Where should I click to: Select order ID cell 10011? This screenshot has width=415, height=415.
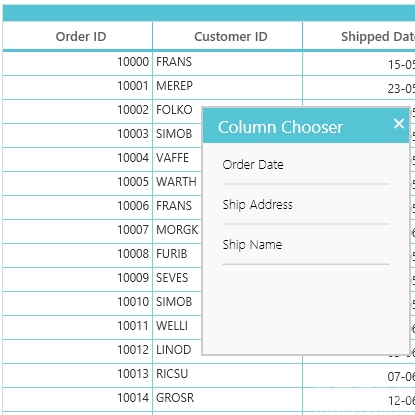point(78,327)
